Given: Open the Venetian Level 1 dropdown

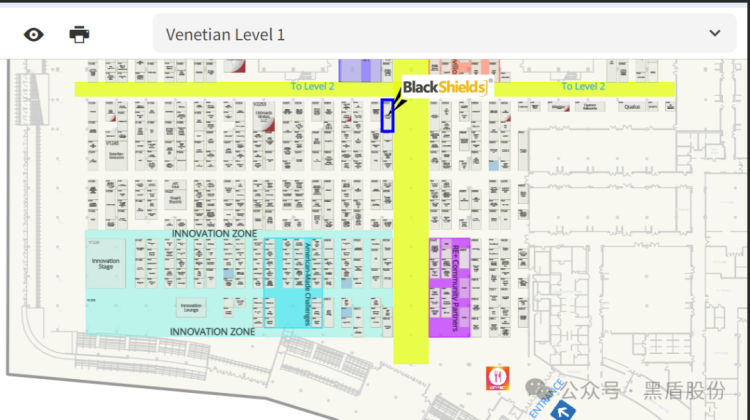Looking at the screenshot, I should tap(430, 34).
